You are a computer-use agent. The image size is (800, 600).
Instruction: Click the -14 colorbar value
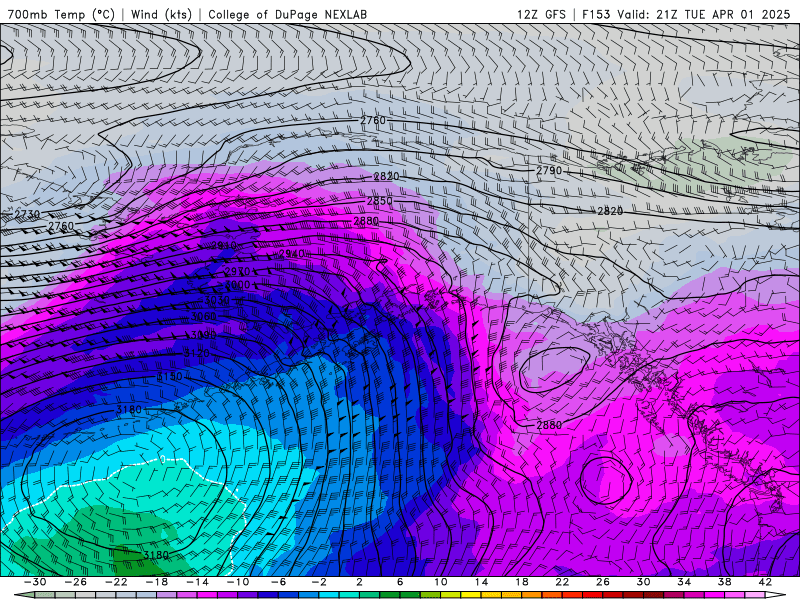pyautogui.click(x=197, y=582)
